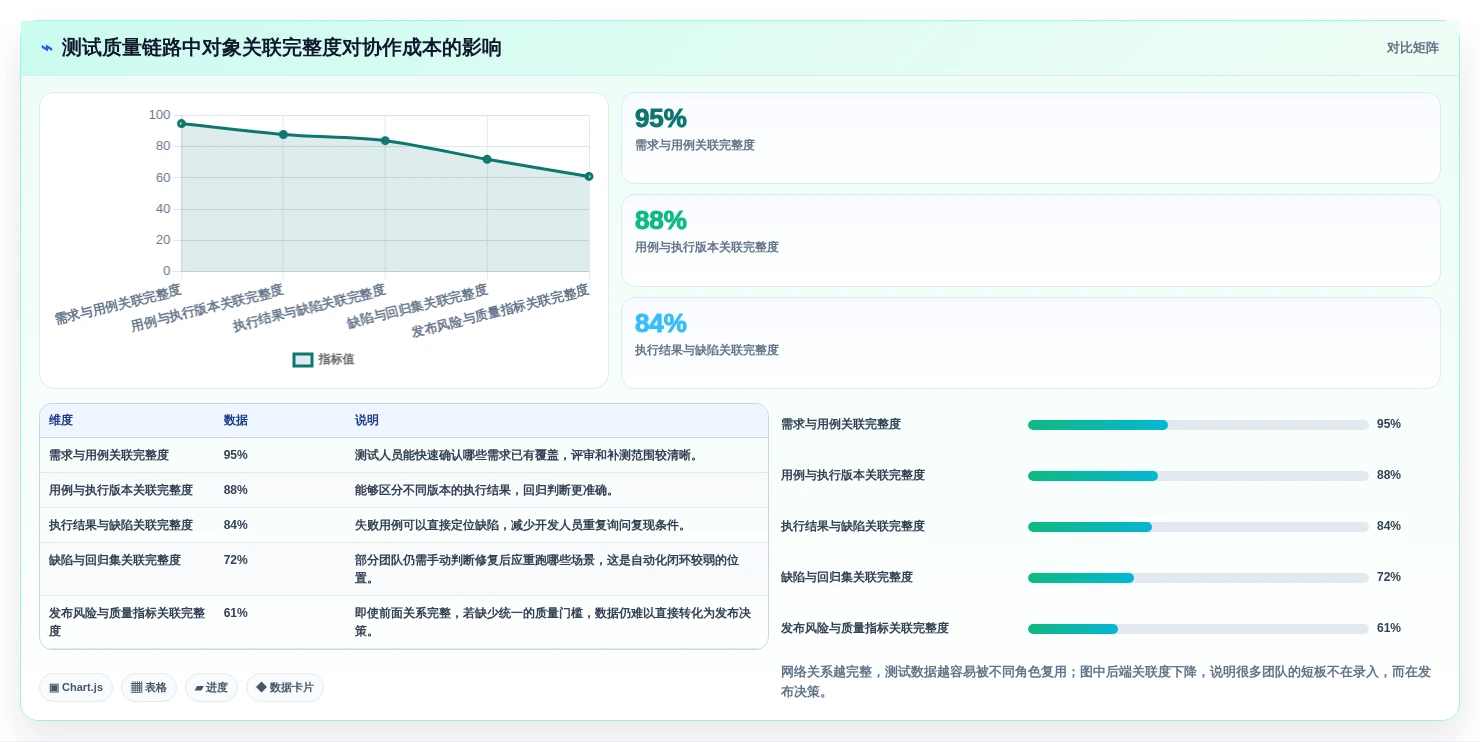
Task: Click the 72% value in the table
Action: click(236, 560)
